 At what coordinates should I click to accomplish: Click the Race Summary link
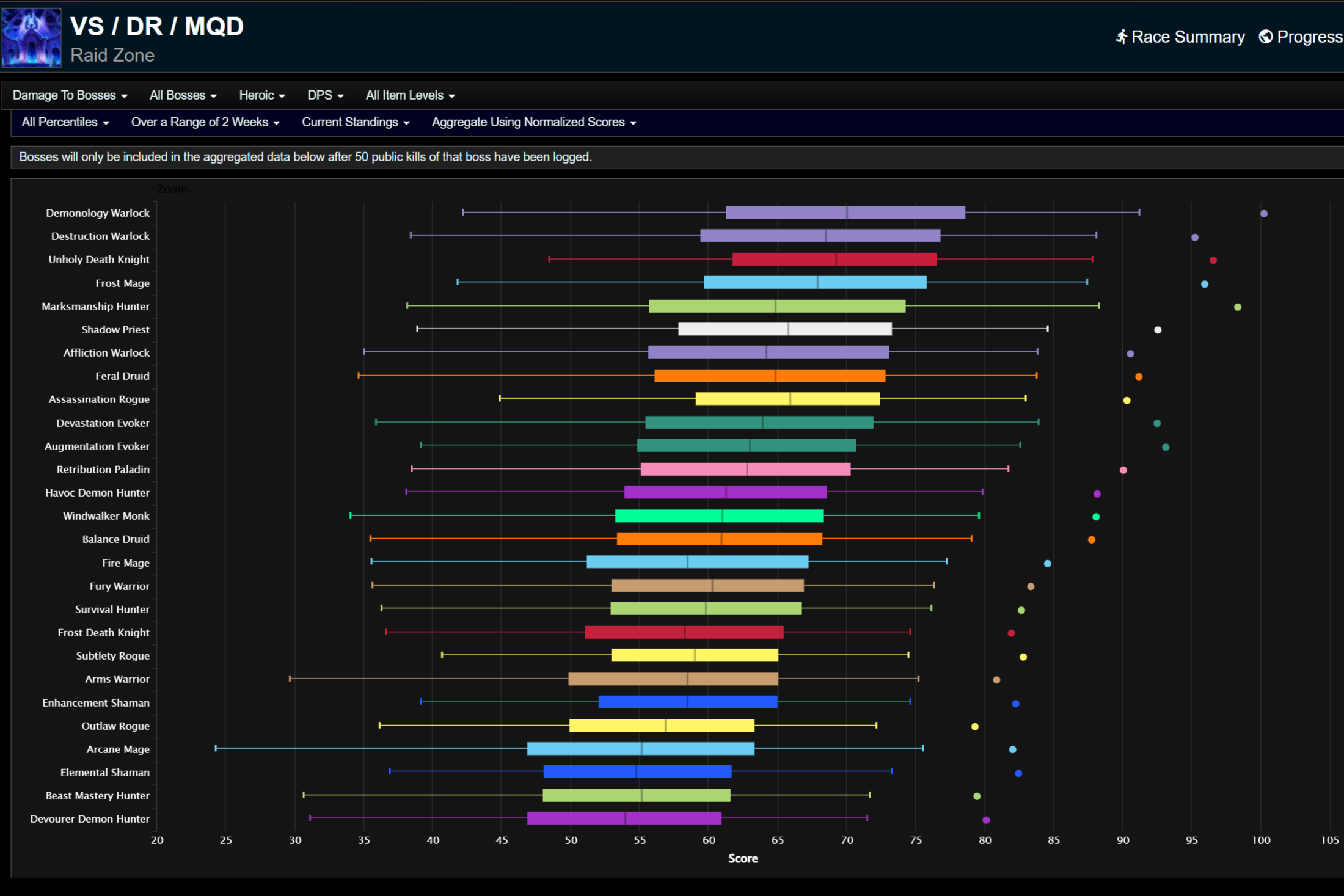coord(1187,37)
